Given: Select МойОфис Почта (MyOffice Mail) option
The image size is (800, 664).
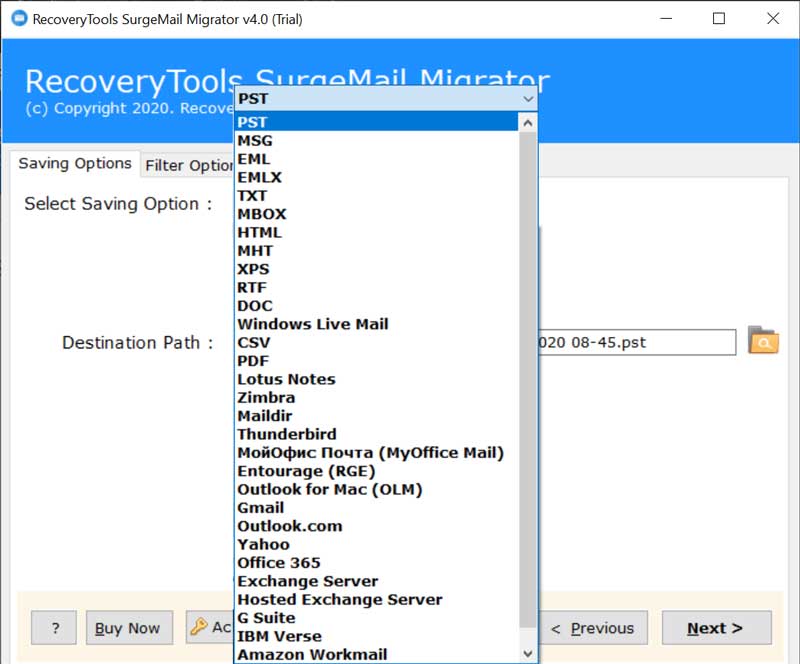Looking at the screenshot, I should (377, 453).
